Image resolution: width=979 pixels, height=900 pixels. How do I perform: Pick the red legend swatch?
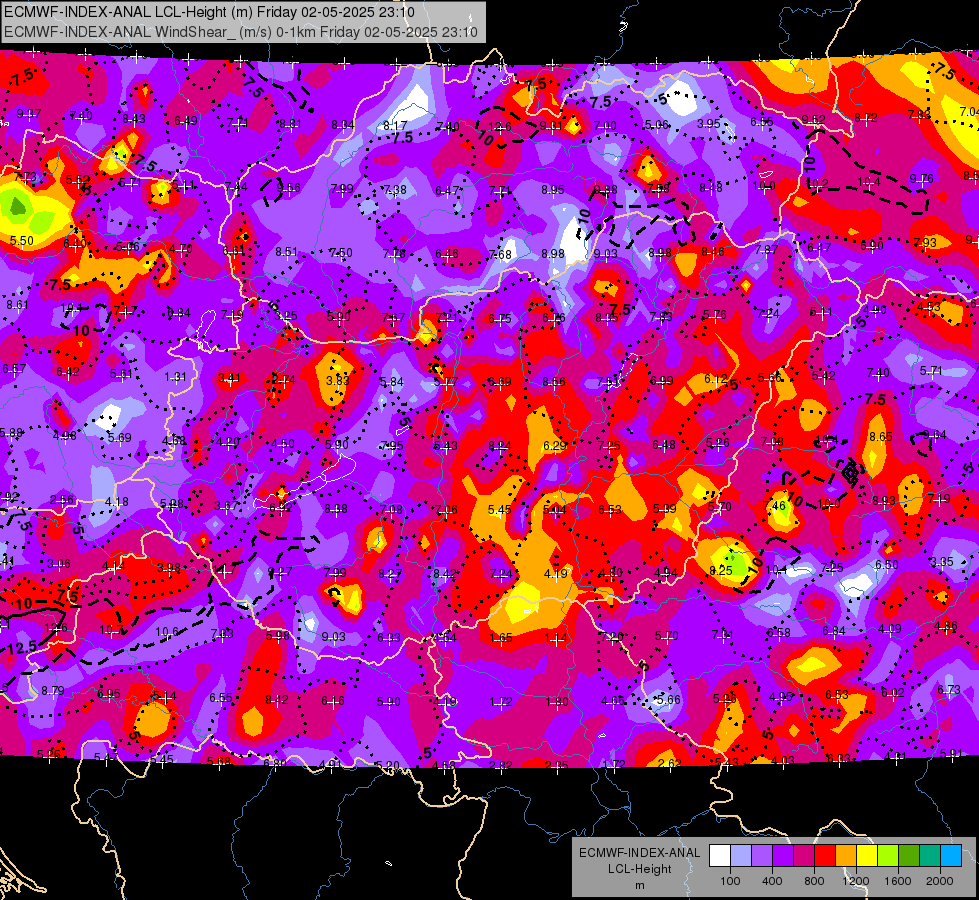[x=825, y=856]
